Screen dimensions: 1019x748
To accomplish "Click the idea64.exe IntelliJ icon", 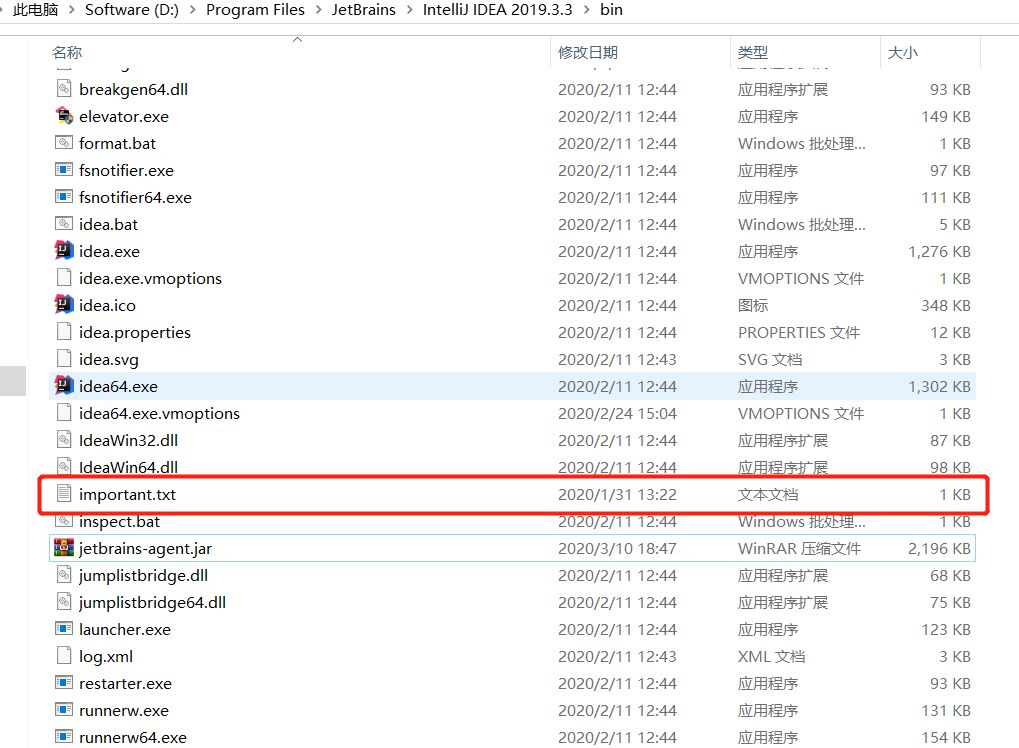I will (x=64, y=385).
